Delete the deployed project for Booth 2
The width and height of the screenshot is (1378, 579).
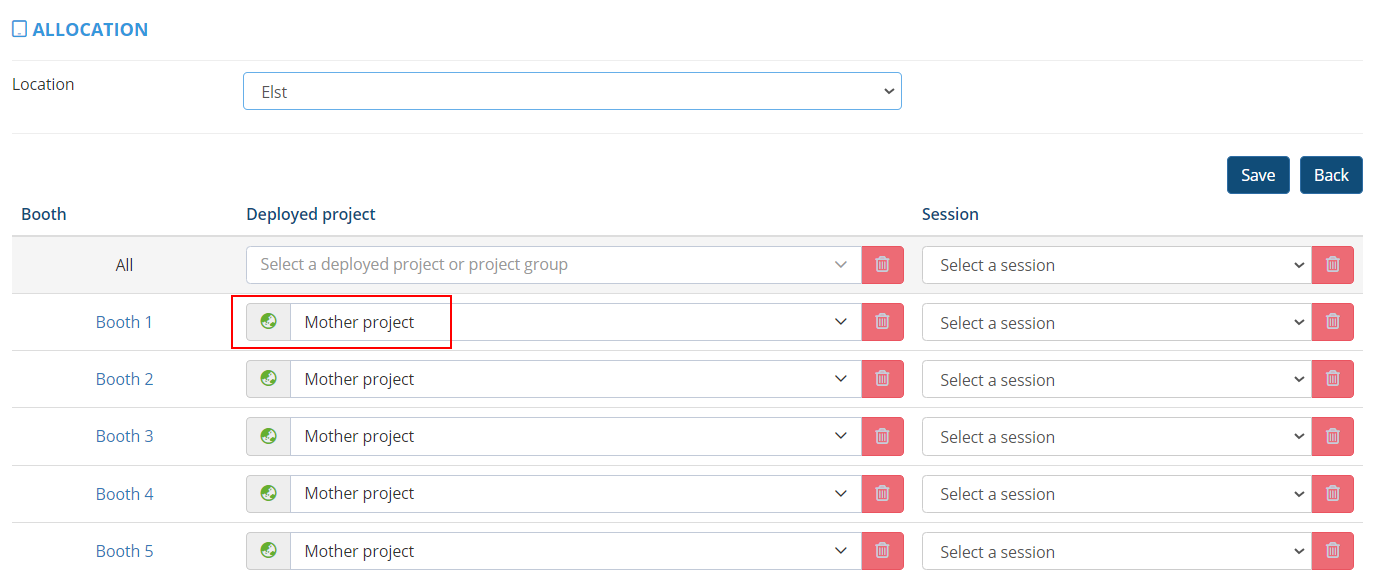(x=882, y=379)
